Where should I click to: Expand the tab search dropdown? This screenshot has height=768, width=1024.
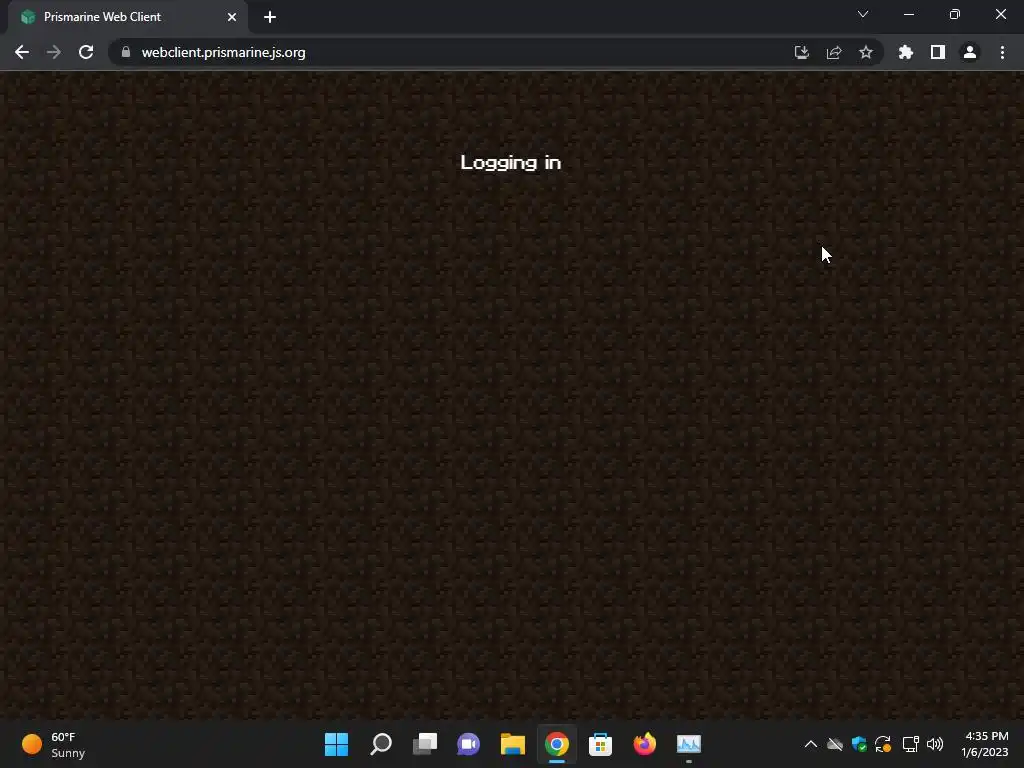[x=863, y=14]
